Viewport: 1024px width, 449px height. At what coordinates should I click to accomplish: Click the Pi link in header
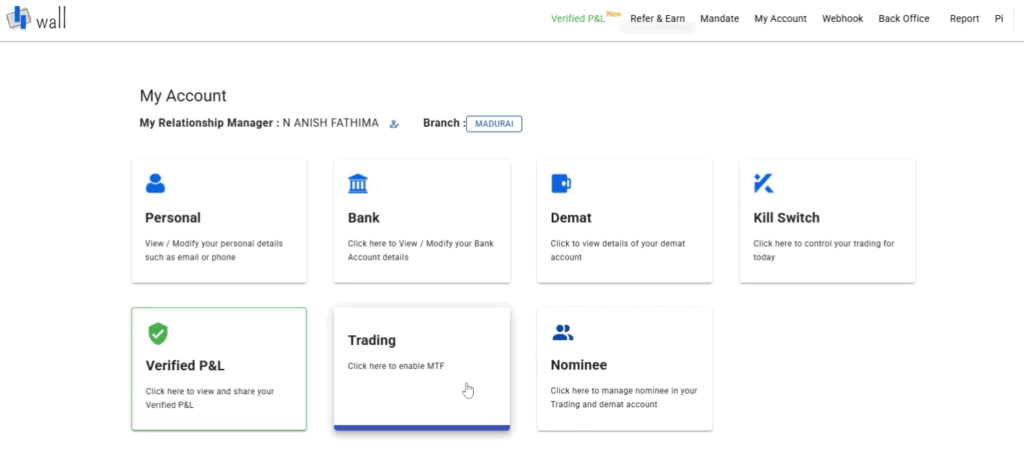tap(999, 19)
